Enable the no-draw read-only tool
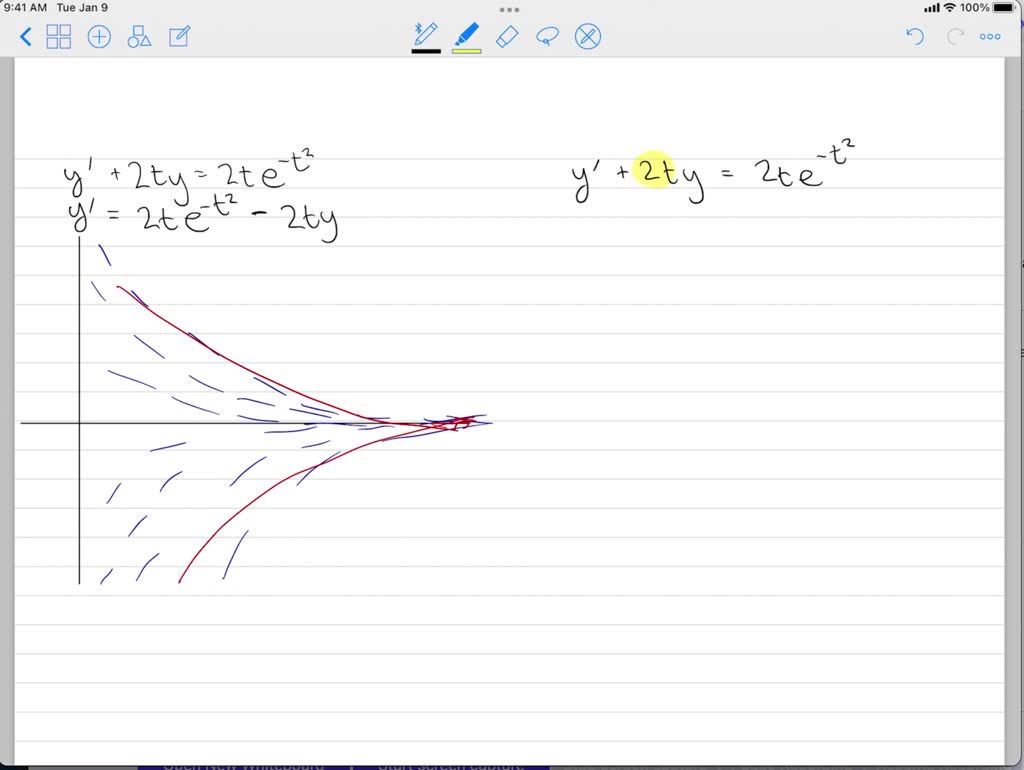 (587, 36)
